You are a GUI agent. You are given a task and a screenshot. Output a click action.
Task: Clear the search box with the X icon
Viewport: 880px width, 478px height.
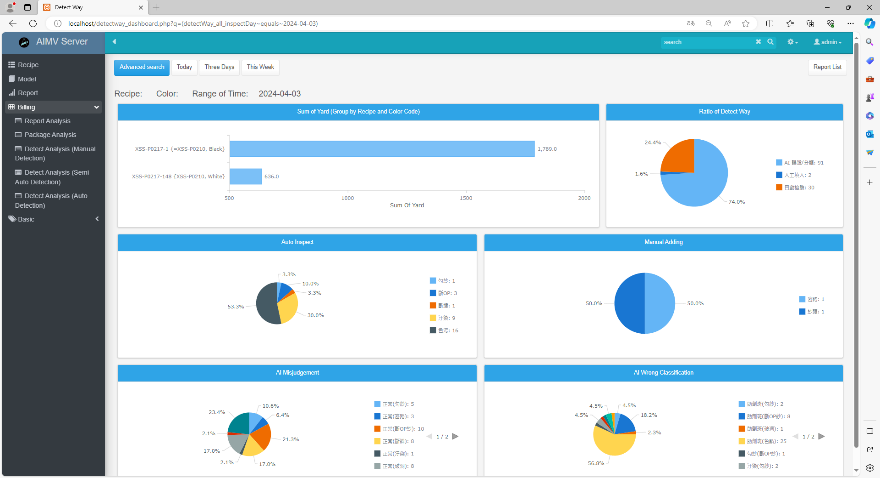click(x=758, y=42)
